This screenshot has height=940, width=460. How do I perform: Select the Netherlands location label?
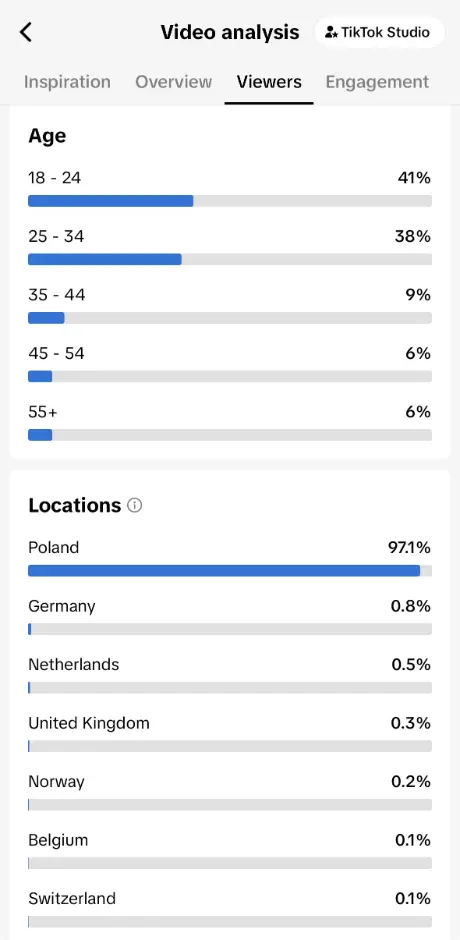pos(74,665)
